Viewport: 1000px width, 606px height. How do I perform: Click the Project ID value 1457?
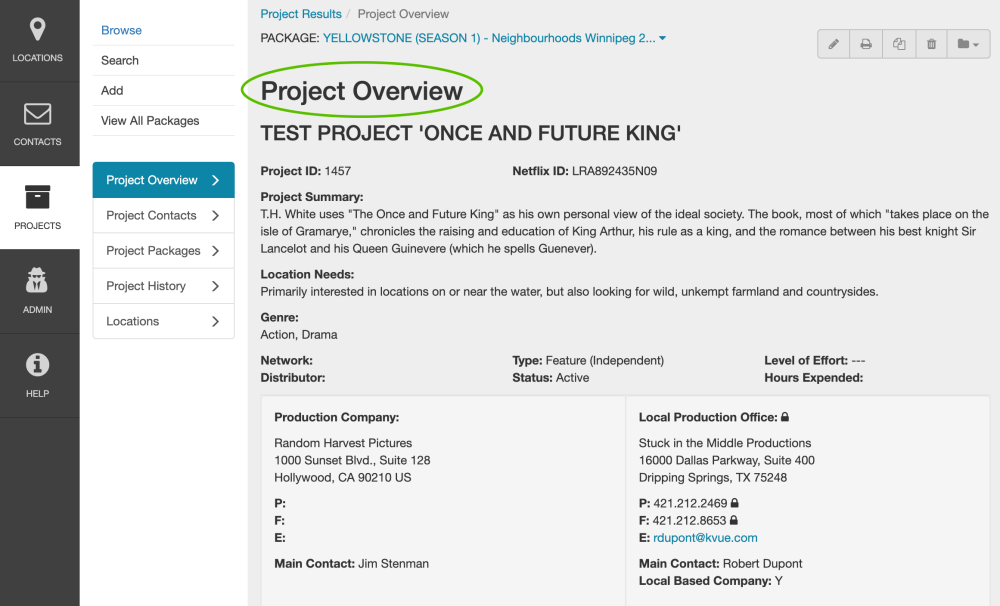coord(337,171)
